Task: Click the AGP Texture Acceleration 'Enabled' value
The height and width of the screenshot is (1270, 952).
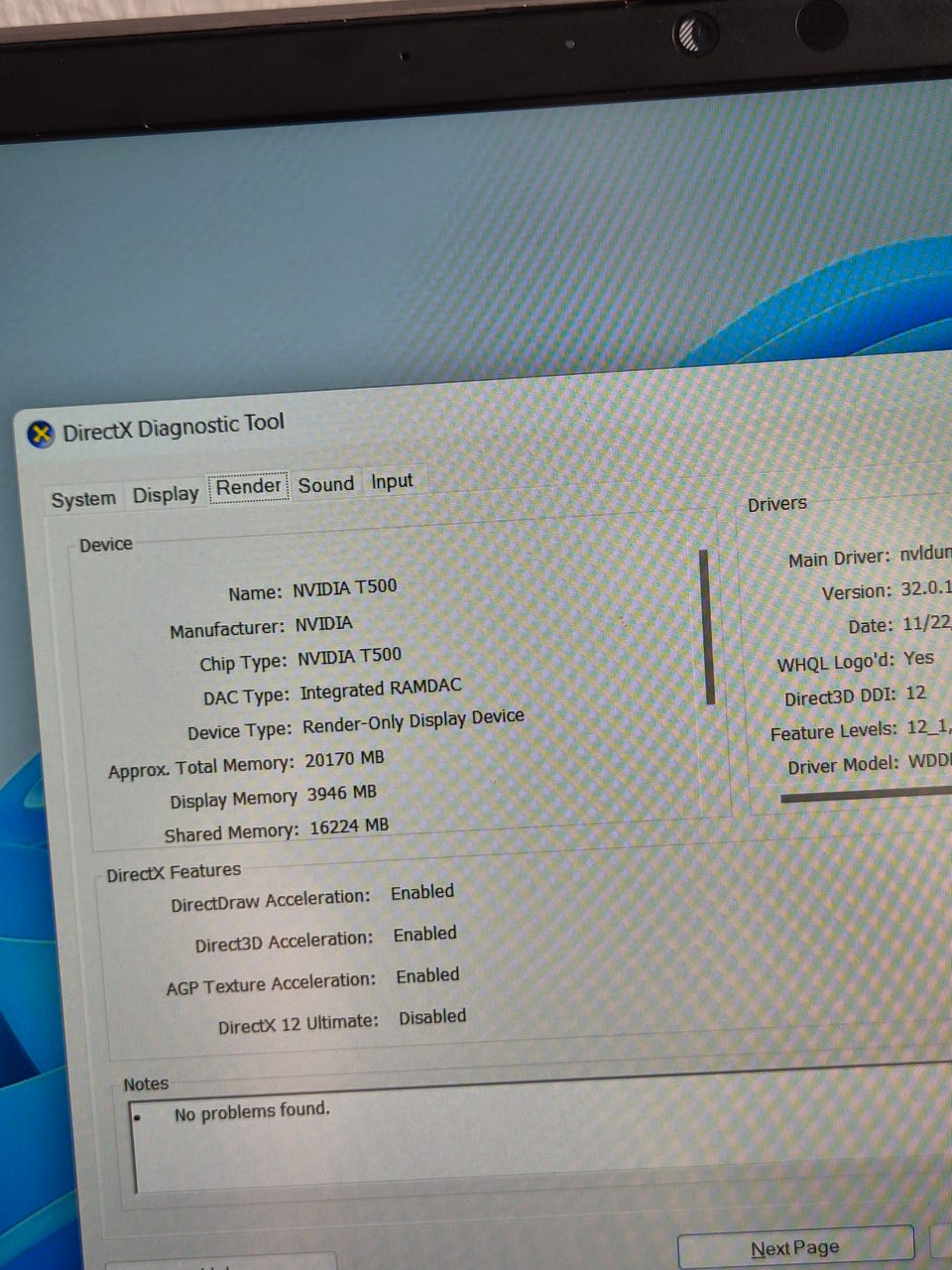Action: point(427,975)
